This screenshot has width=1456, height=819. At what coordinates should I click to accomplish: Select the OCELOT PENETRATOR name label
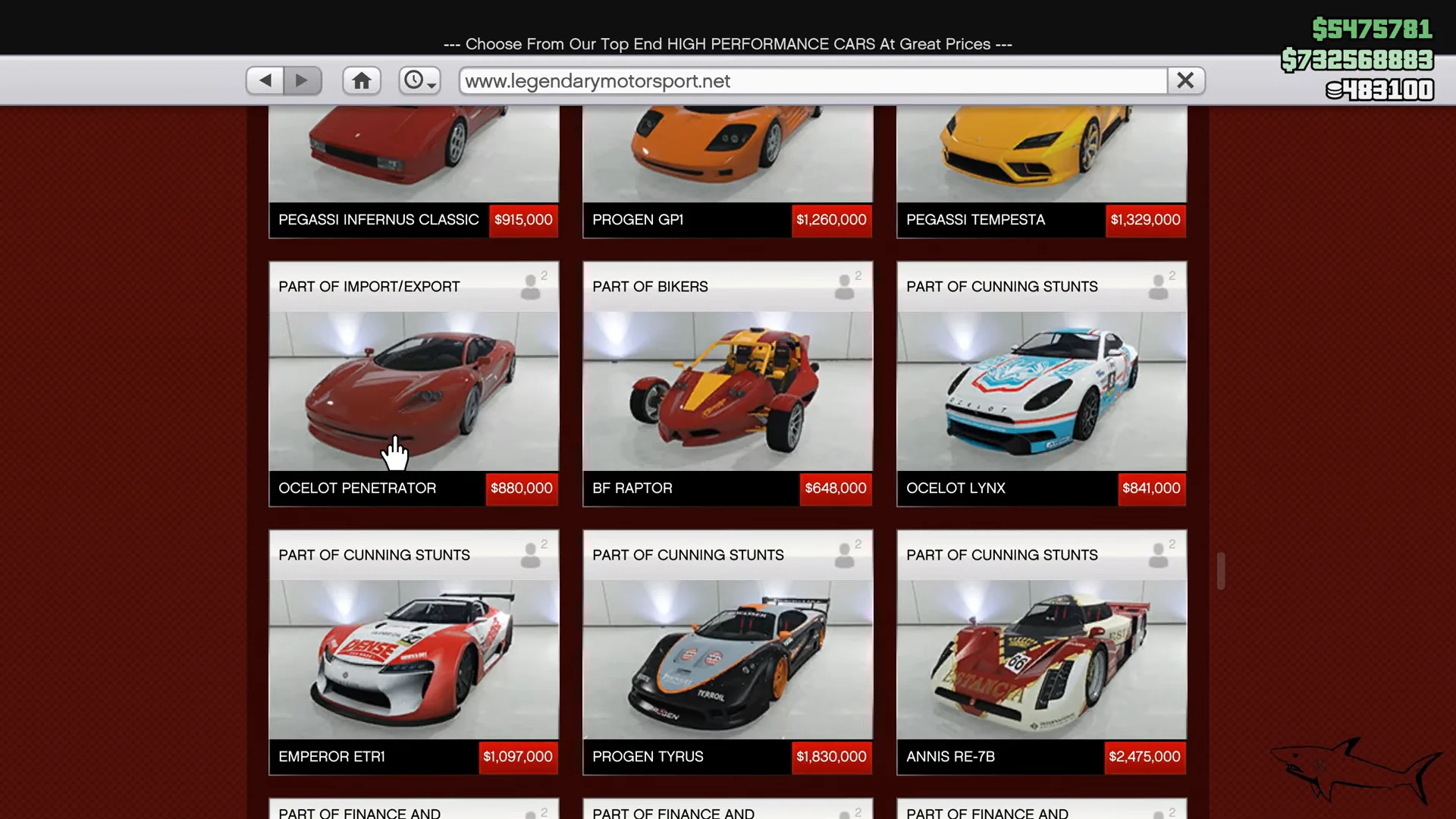pos(357,488)
